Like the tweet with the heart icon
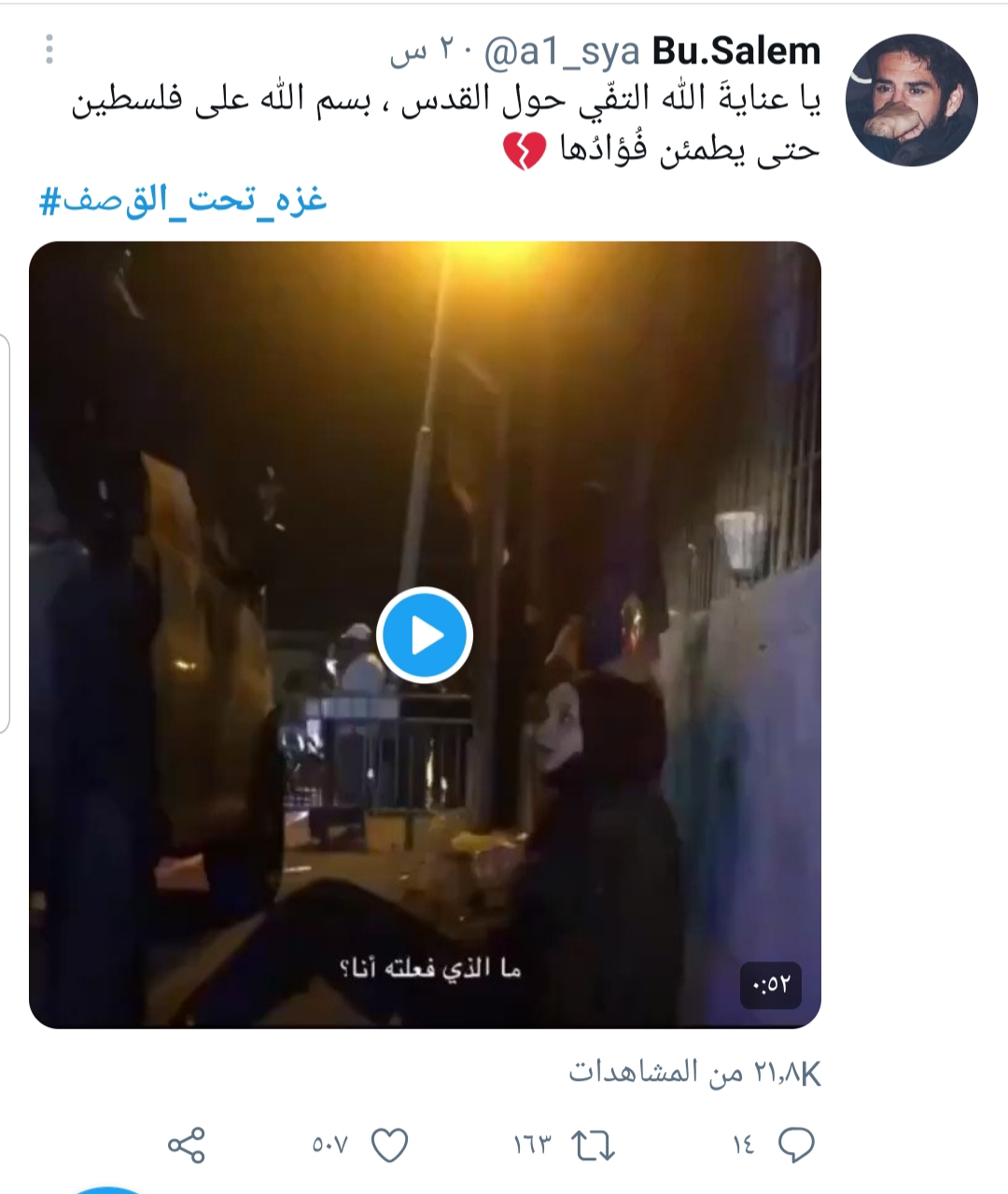This screenshot has height=1194, width=1008. click(x=389, y=1145)
